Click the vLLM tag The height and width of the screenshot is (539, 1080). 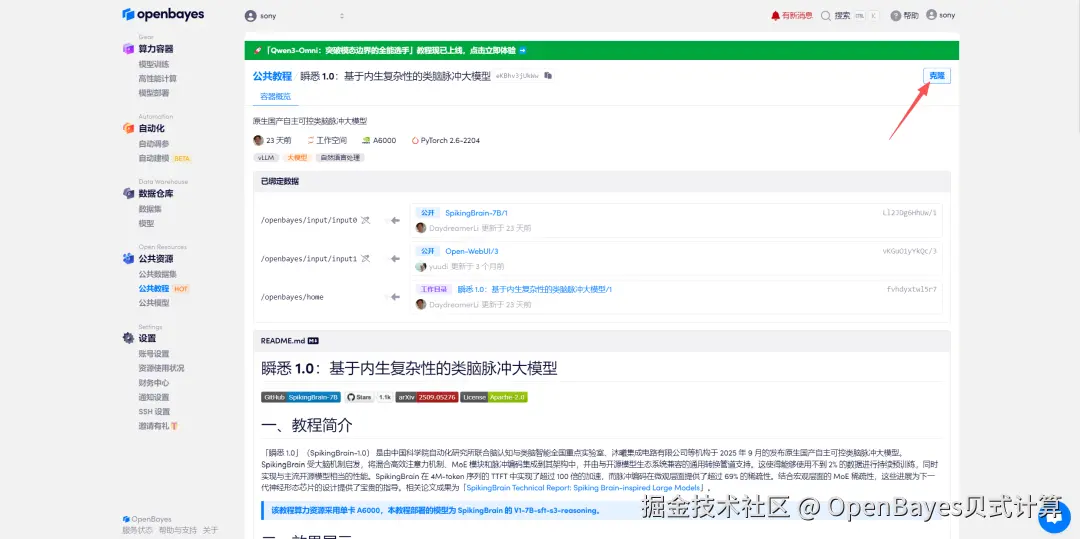click(265, 158)
